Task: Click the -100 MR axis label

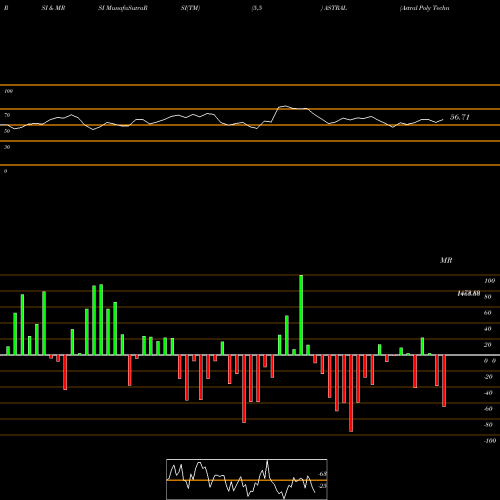Action: point(490,441)
